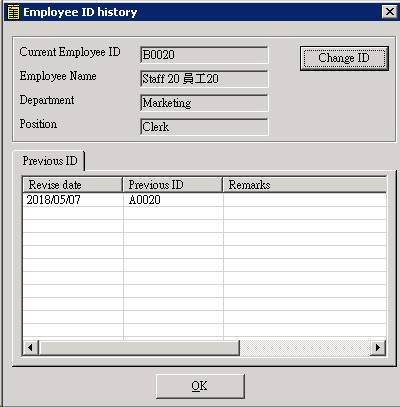The width and height of the screenshot is (400, 407).
Task: Click the Employee ID history title bar icon
Action: 13,12
